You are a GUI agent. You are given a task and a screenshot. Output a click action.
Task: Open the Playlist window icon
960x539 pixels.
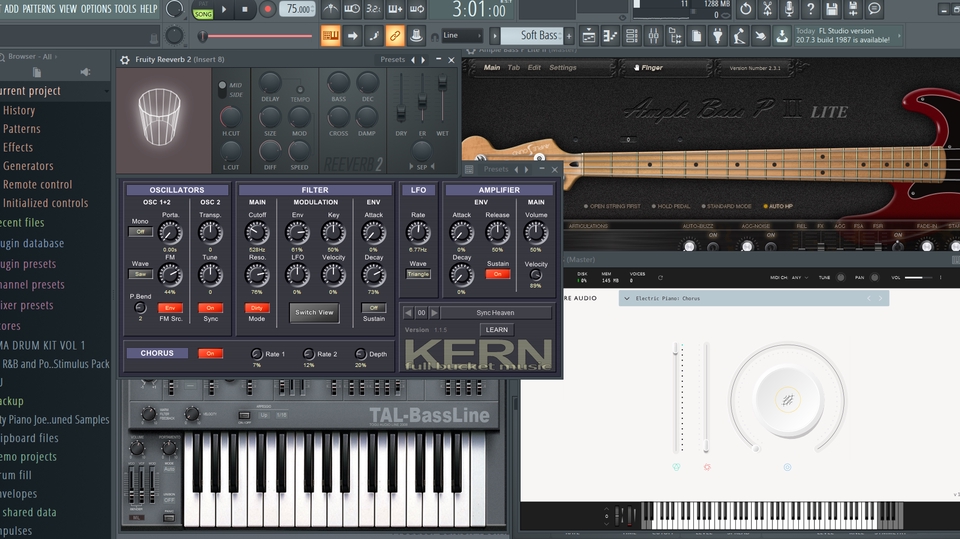tap(588, 36)
